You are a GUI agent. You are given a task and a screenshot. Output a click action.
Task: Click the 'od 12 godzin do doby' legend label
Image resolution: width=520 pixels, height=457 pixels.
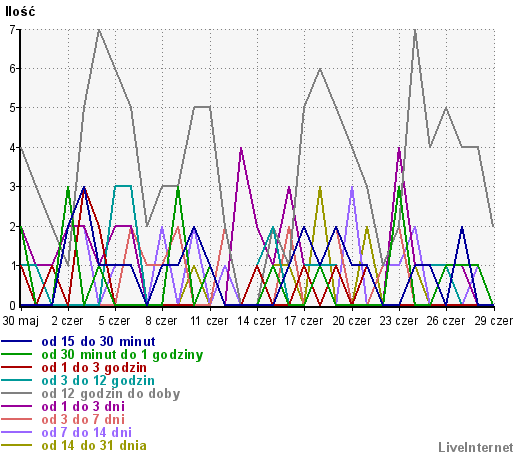tap(111, 394)
